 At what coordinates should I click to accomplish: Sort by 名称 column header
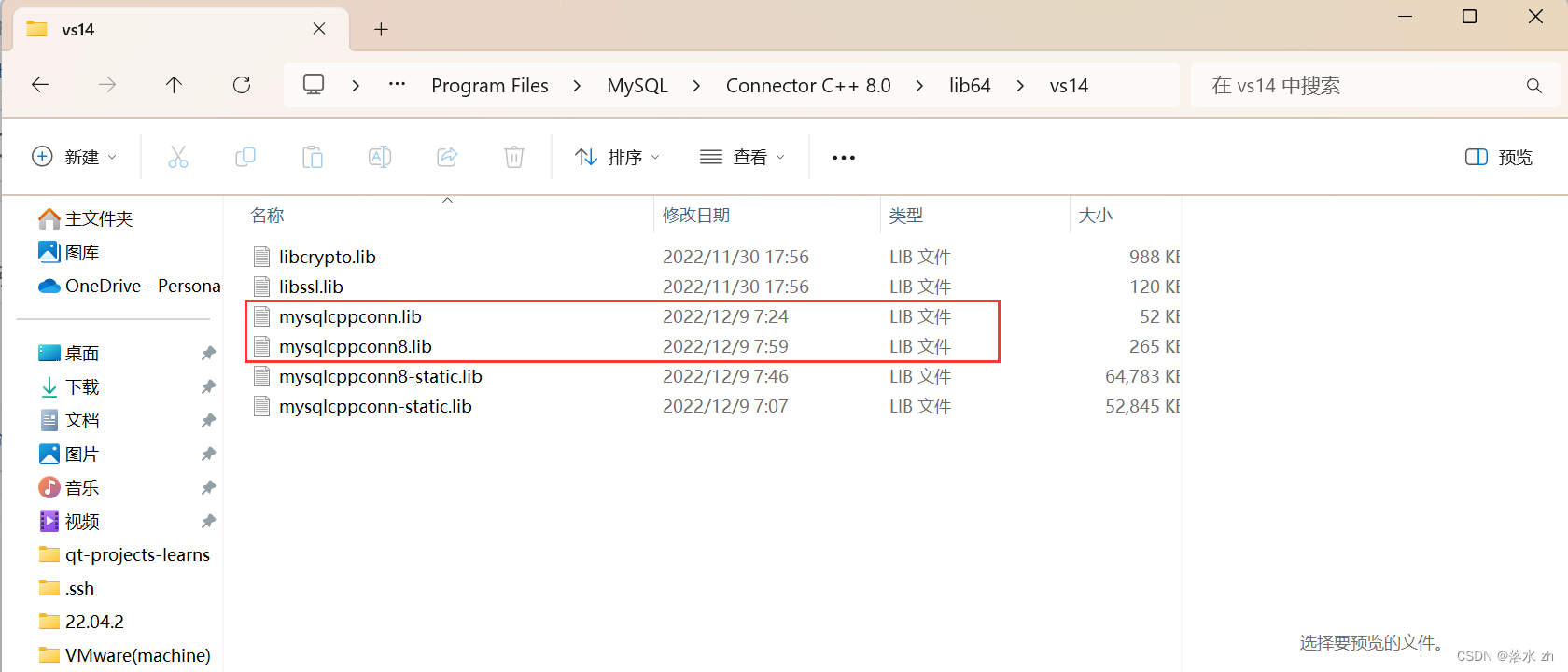click(267, 216)
